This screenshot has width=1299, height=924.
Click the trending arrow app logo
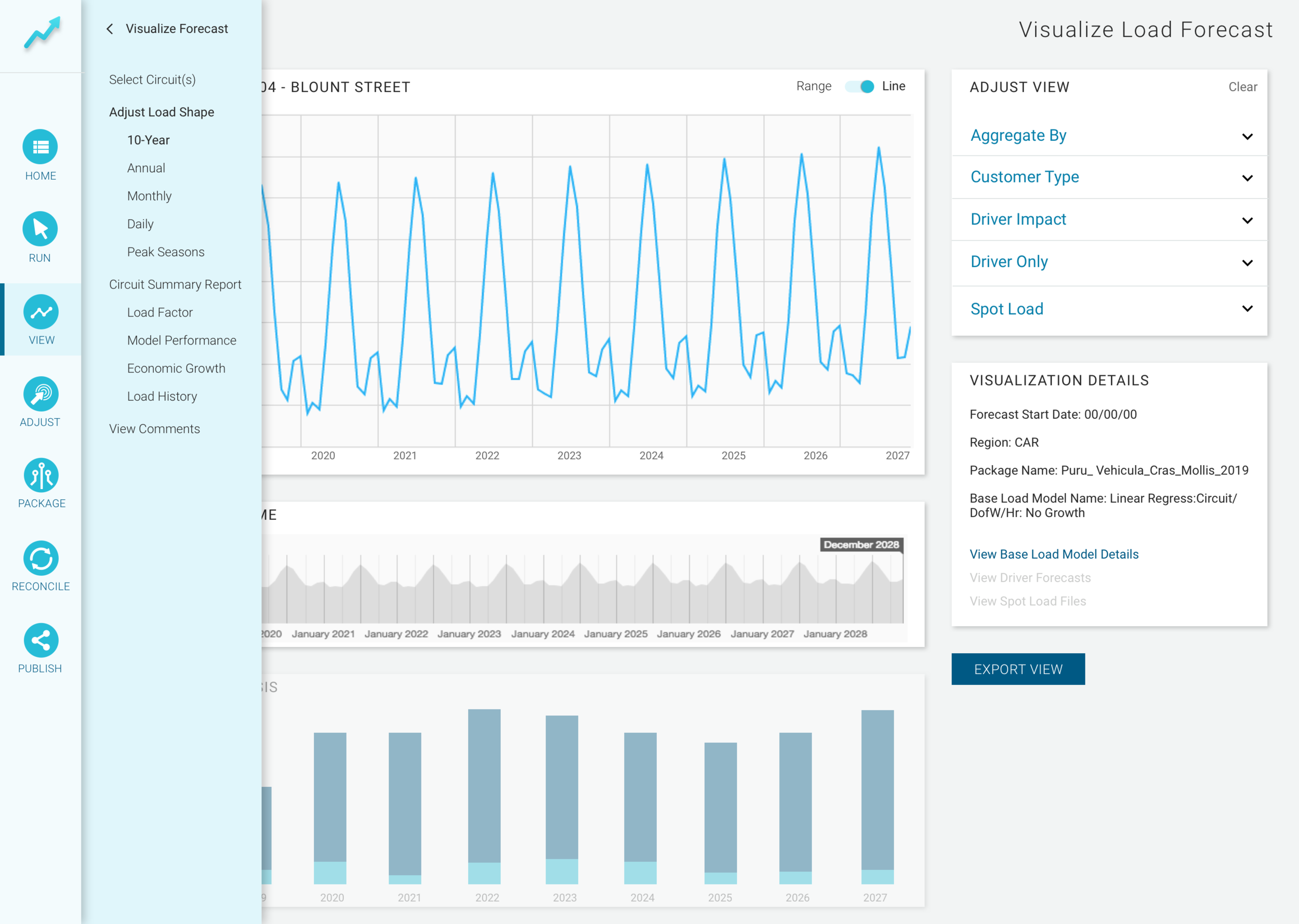(42, 33)
